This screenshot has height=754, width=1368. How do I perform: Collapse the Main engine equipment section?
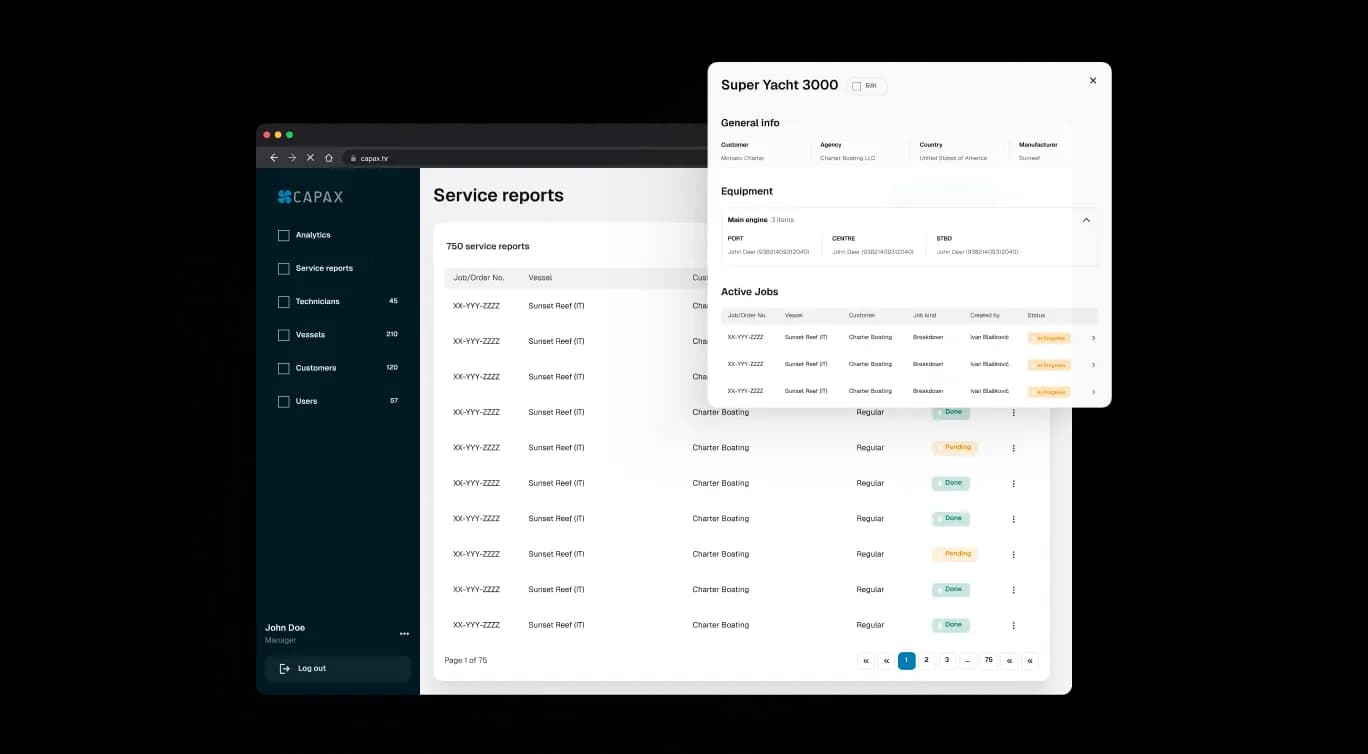pos(1086,219)
